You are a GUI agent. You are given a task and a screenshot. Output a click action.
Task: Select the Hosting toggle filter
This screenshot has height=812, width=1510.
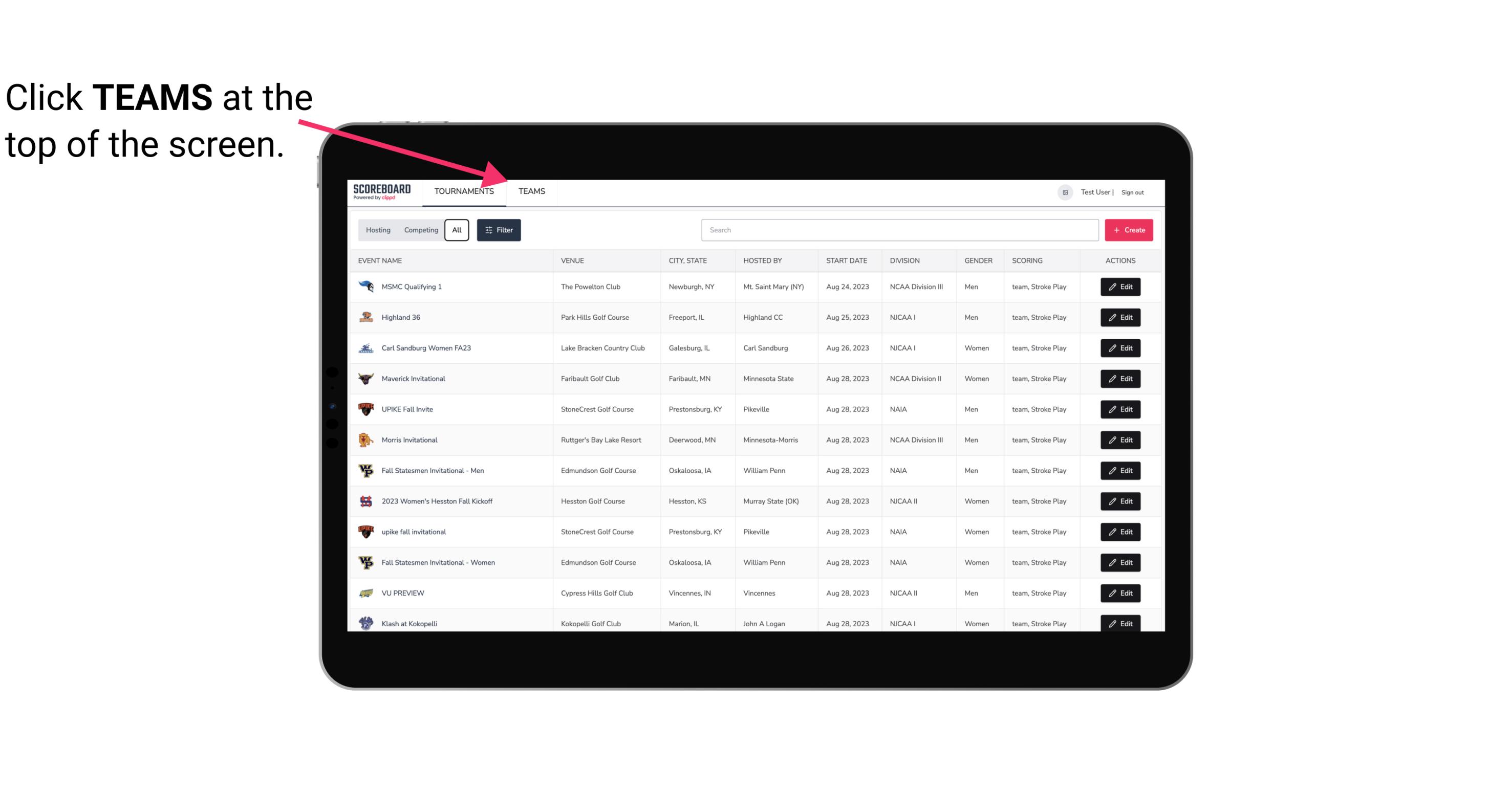click(x=378, y=230)
